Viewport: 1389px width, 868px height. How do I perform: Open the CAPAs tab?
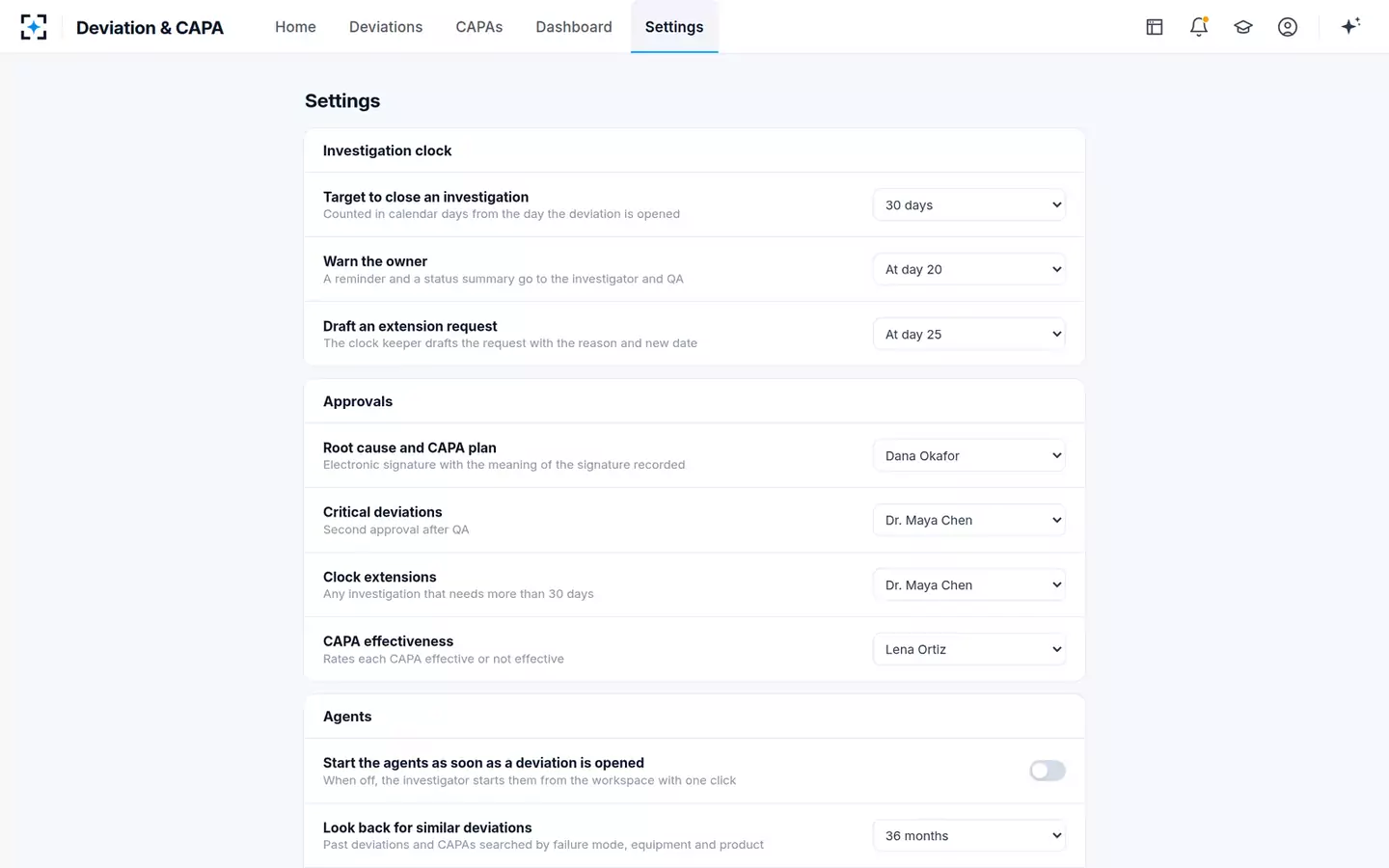[479, 27]
